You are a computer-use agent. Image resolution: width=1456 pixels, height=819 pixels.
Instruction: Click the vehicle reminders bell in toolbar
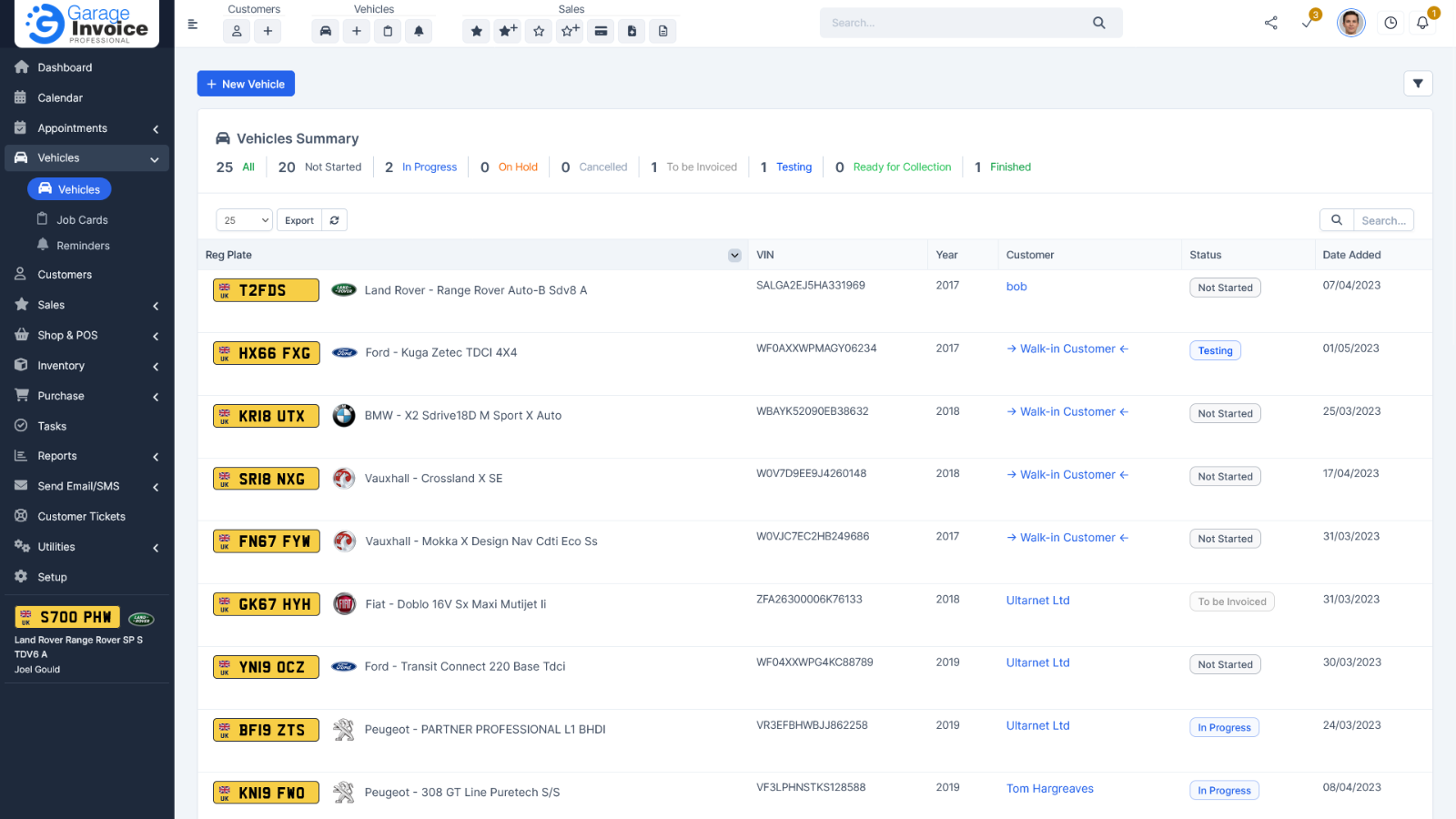tap(419, 31)
